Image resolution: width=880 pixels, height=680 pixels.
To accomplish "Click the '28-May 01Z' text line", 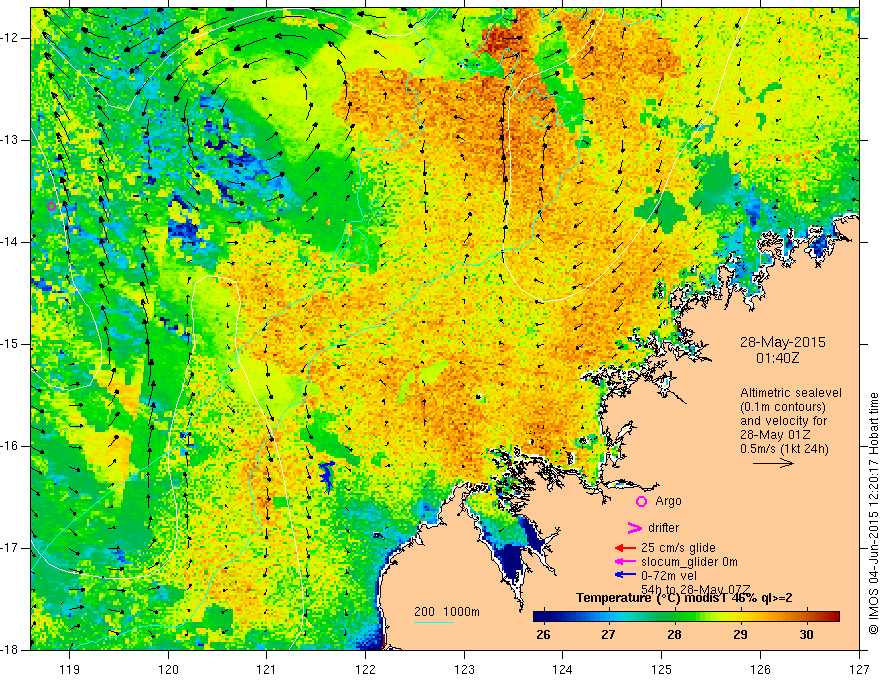I will (x=774, y=435).
